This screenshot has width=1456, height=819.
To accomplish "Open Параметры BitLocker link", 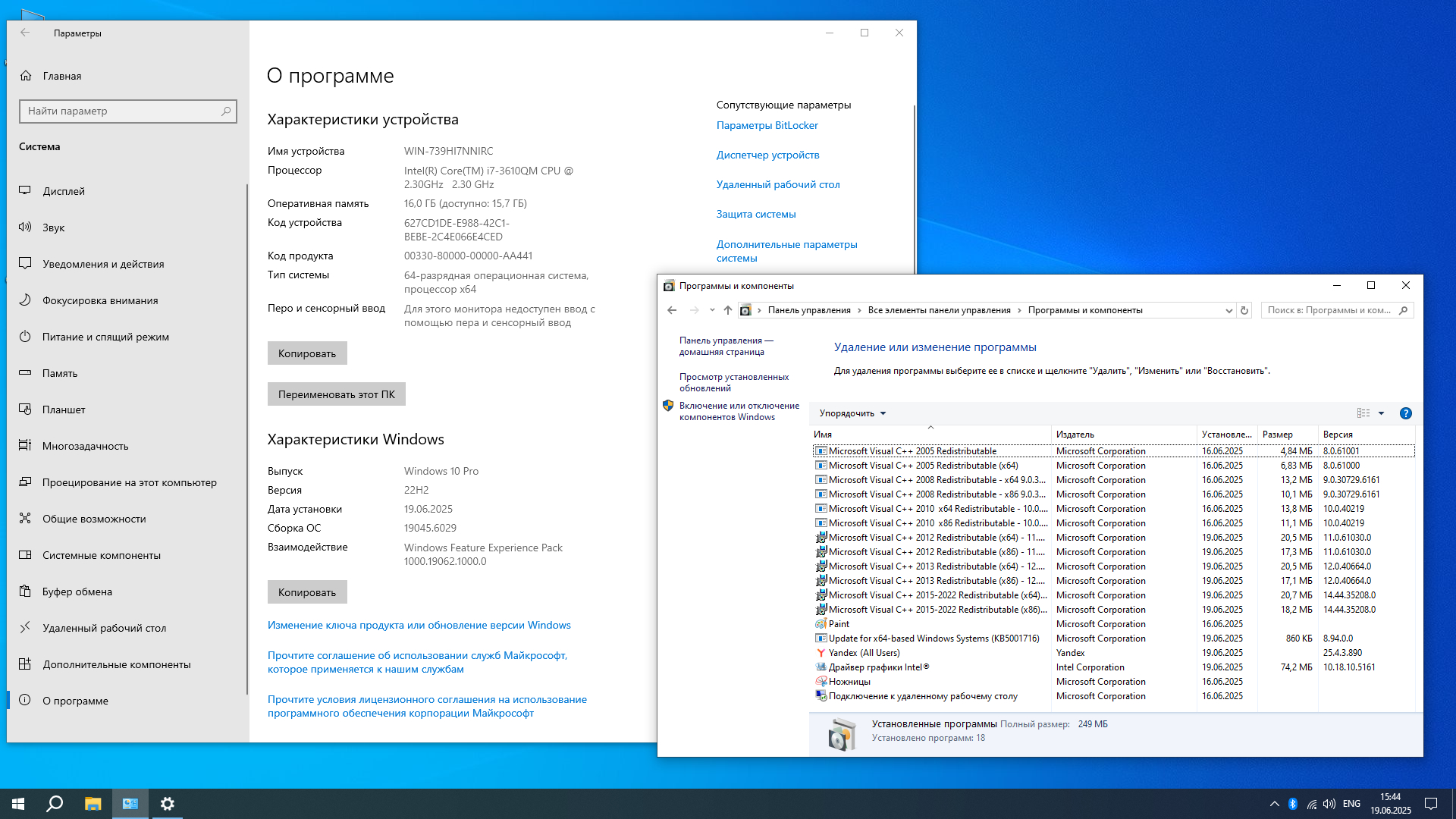I will (x=767, y=125).
